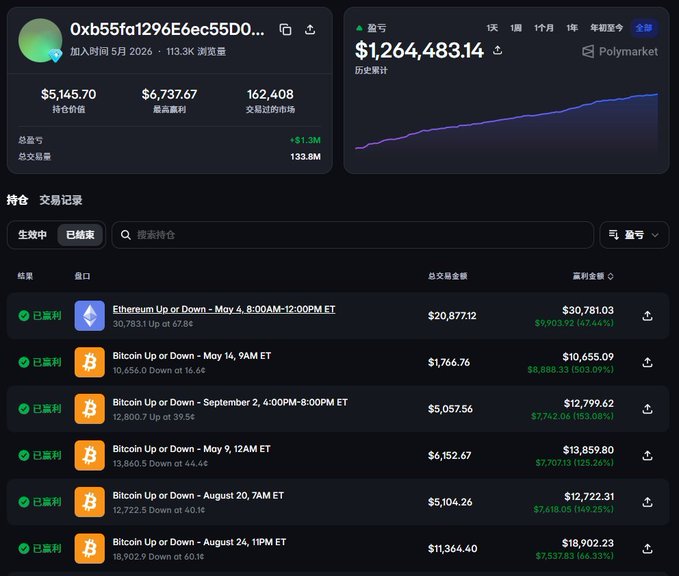The height and width of the screenshot is (576, 679).
Task: Click the $1,264,483.14 cumulative profit figure
Action: click(419, 50)
